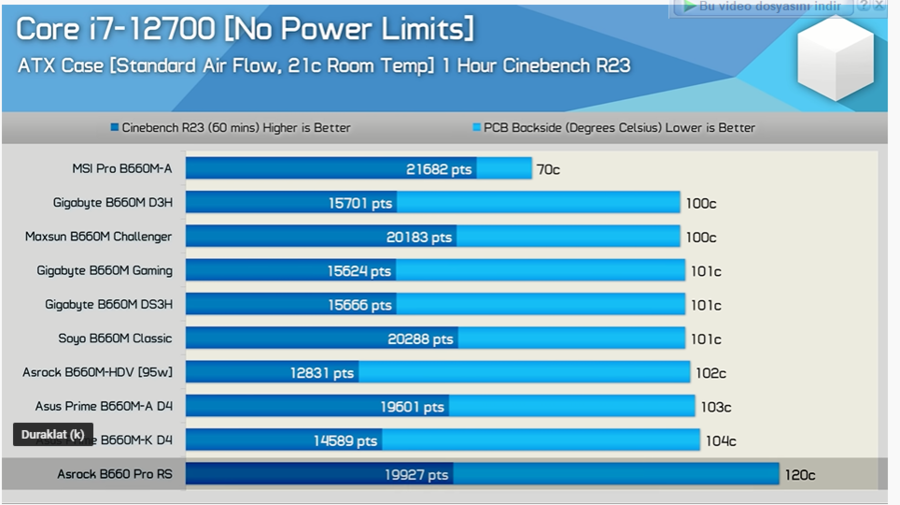This screenshot has height=505, width=900.
Task: Click the '19601 pts' score value
Action: (x=412, y=407)
